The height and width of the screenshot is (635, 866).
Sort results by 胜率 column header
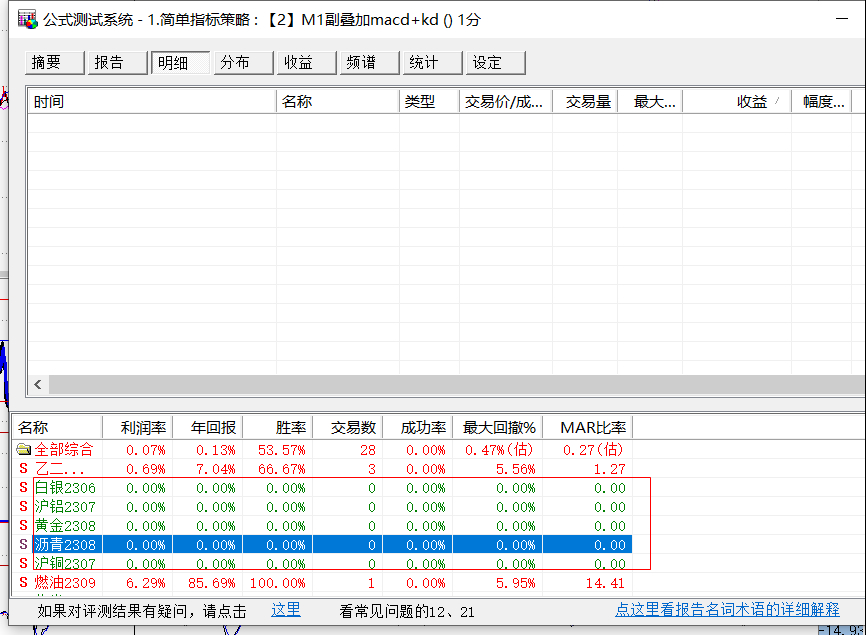click(x=277, y=428)
